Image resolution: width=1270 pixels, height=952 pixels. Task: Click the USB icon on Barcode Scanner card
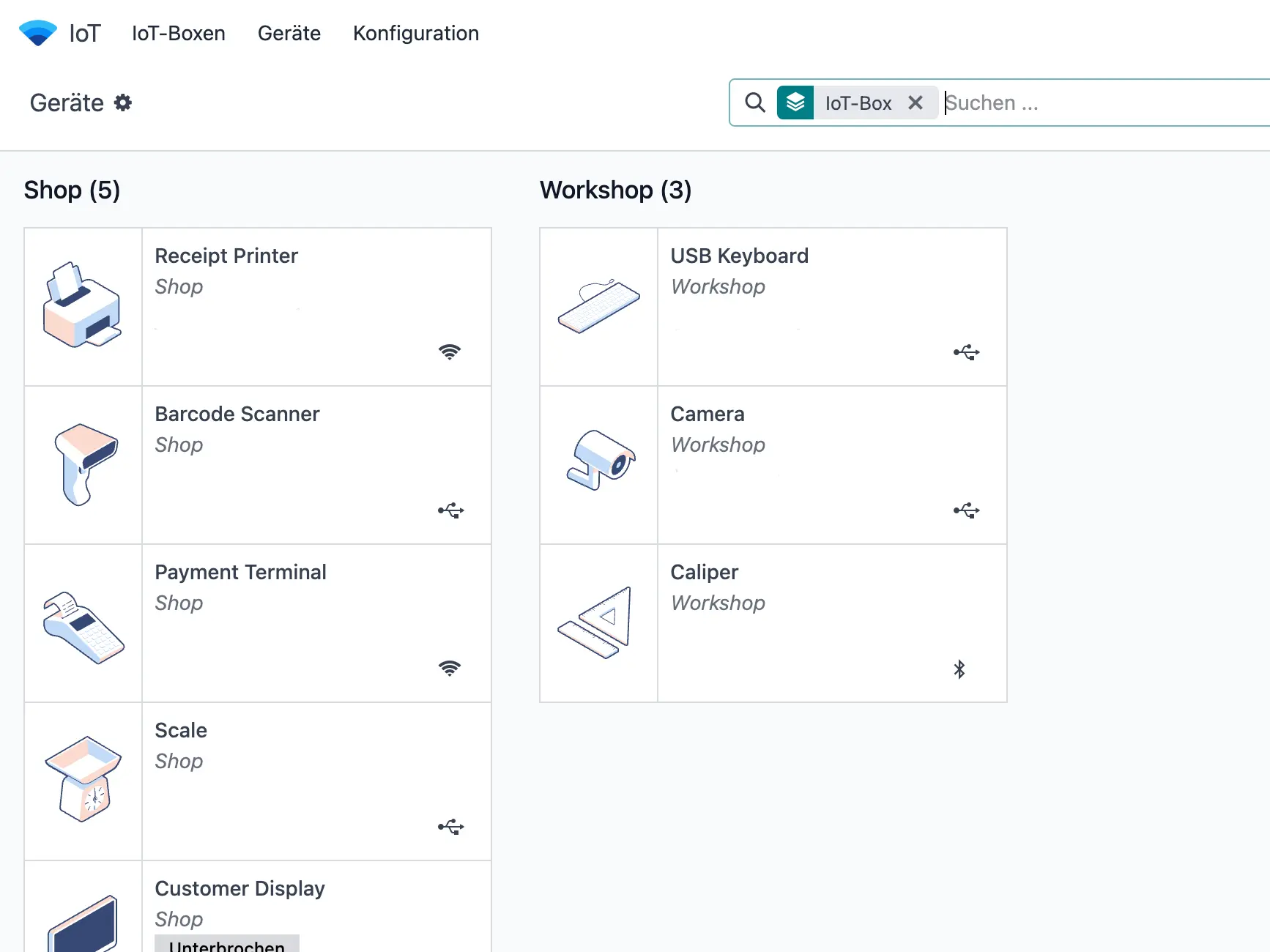pos(450,510)
